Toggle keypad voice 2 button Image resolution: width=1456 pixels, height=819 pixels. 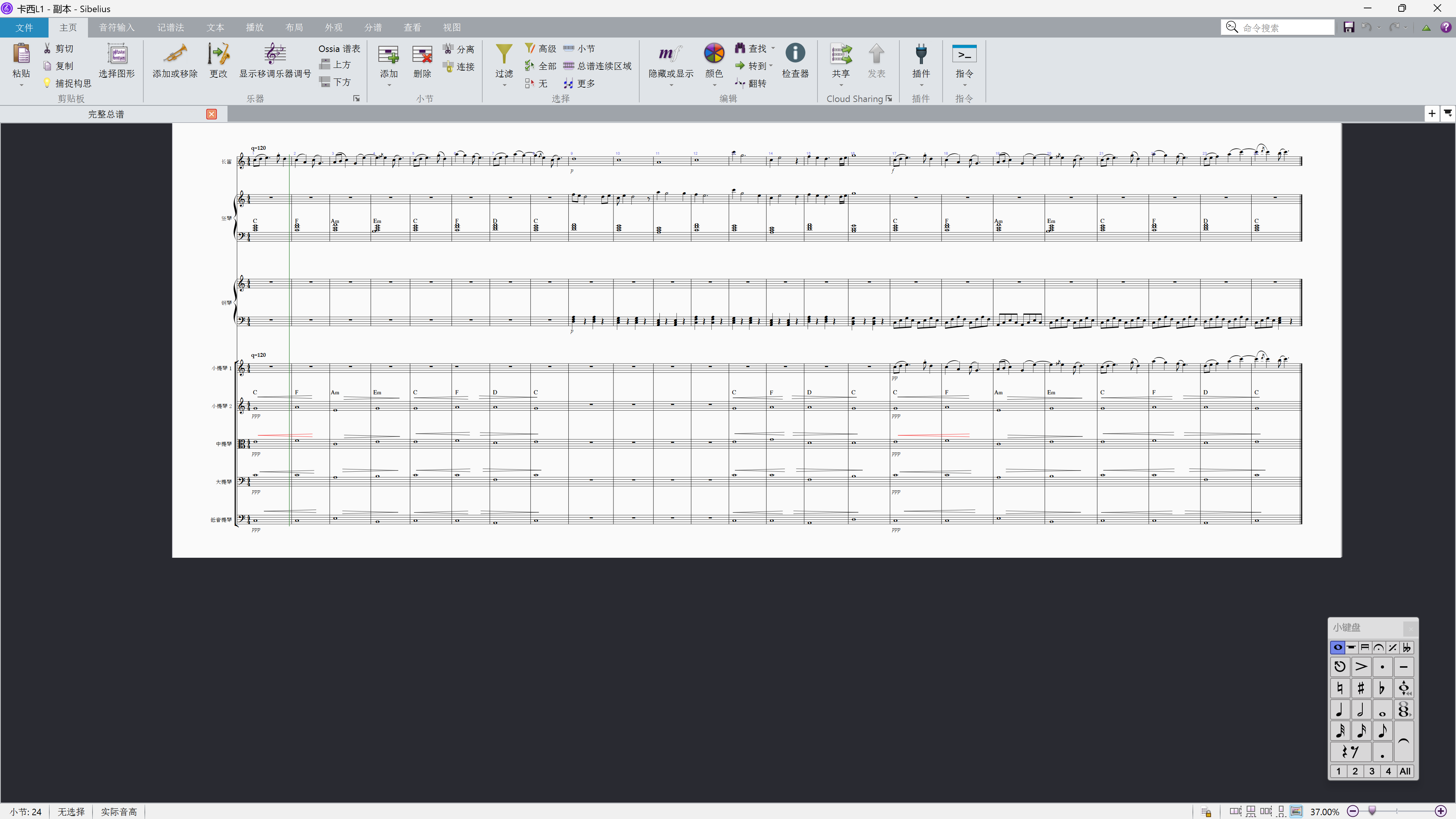pos(1355,771)
